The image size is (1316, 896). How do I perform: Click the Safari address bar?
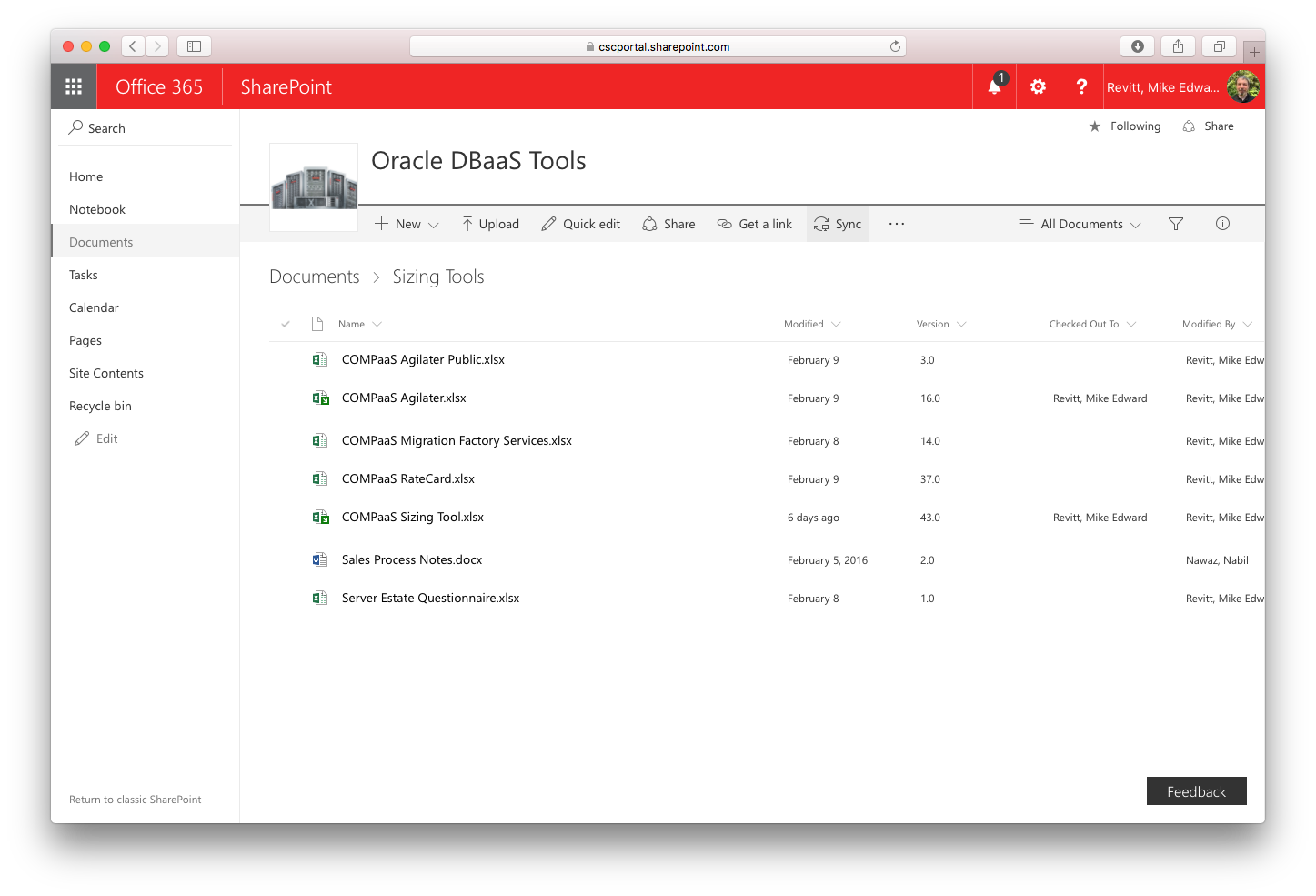point(658,46)
